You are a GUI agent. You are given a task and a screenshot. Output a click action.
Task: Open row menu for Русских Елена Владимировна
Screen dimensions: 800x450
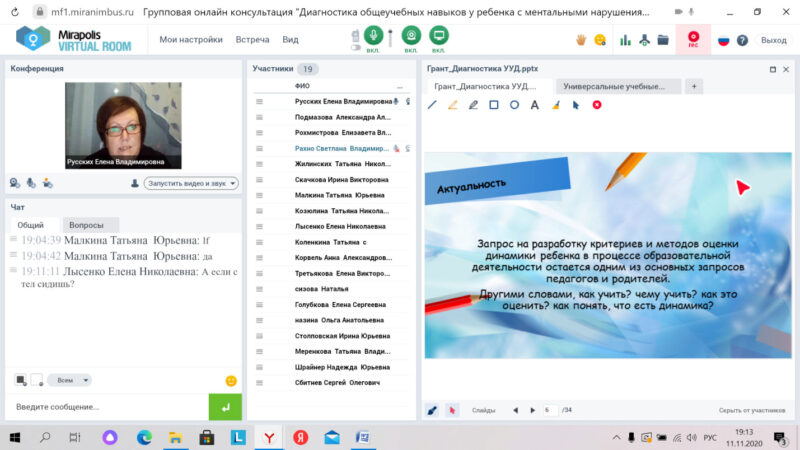tap(259, 102)
